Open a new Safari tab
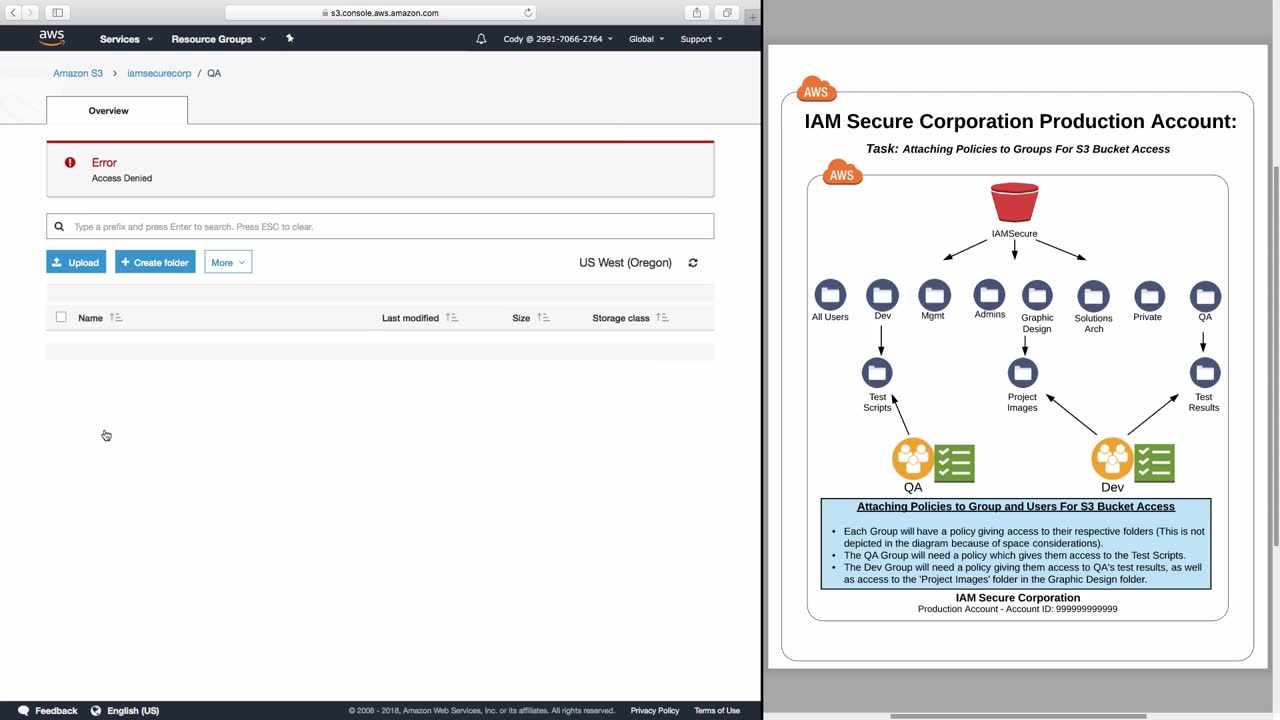 point(753,16)
